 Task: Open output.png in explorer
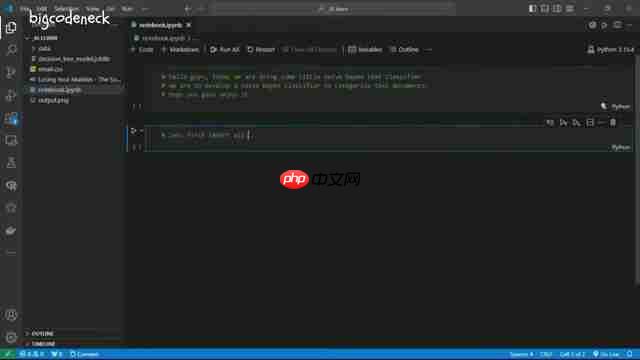53,100
